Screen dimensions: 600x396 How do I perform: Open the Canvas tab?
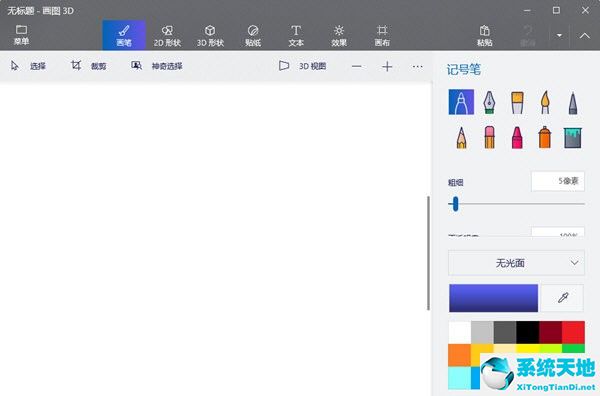(x=382, y=36)
